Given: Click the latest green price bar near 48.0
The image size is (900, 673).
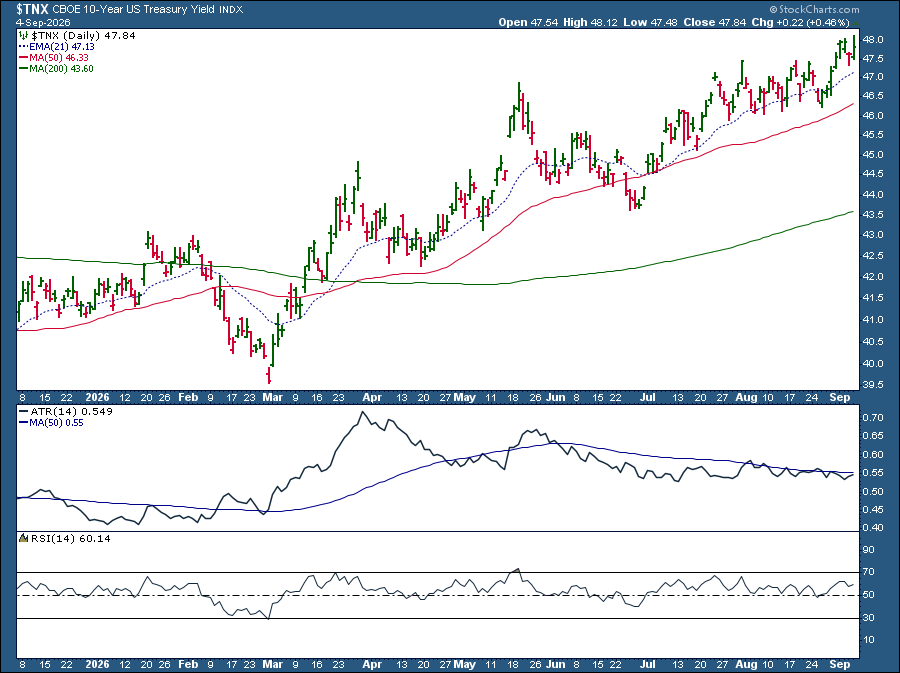Looking at the screenshot, I should (854, 47).
